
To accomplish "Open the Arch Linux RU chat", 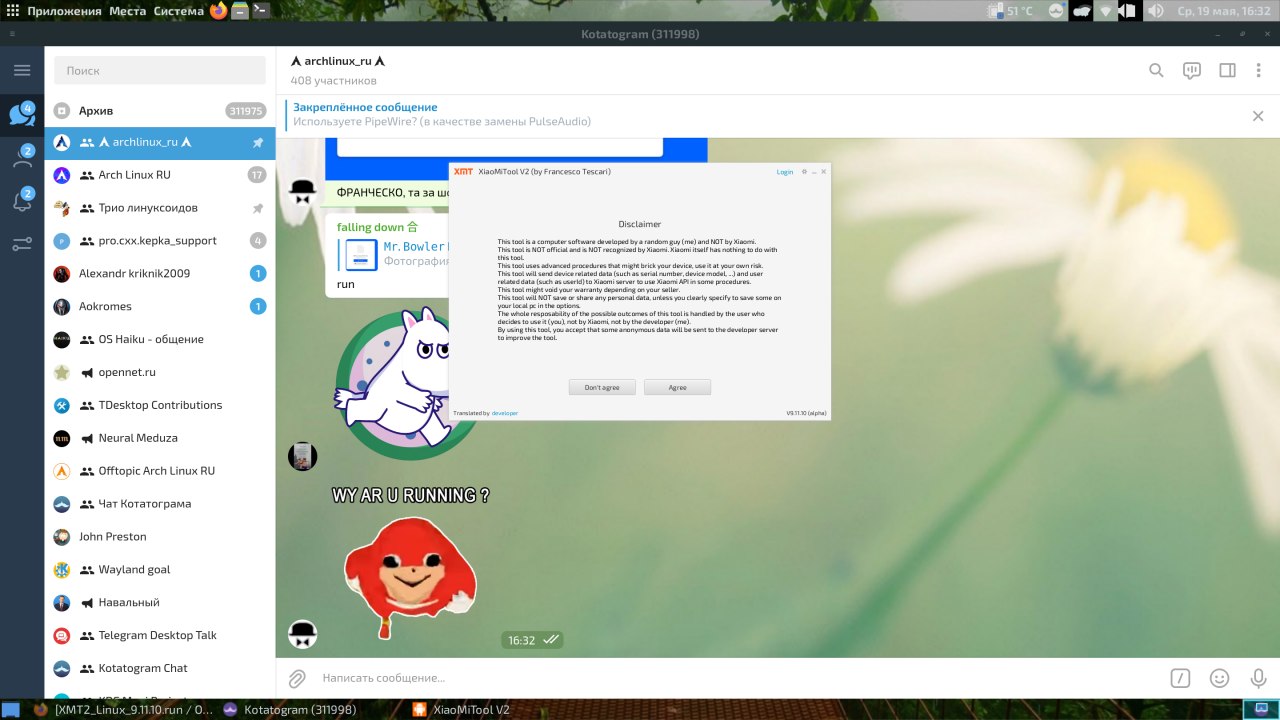I will click(160, 175).
